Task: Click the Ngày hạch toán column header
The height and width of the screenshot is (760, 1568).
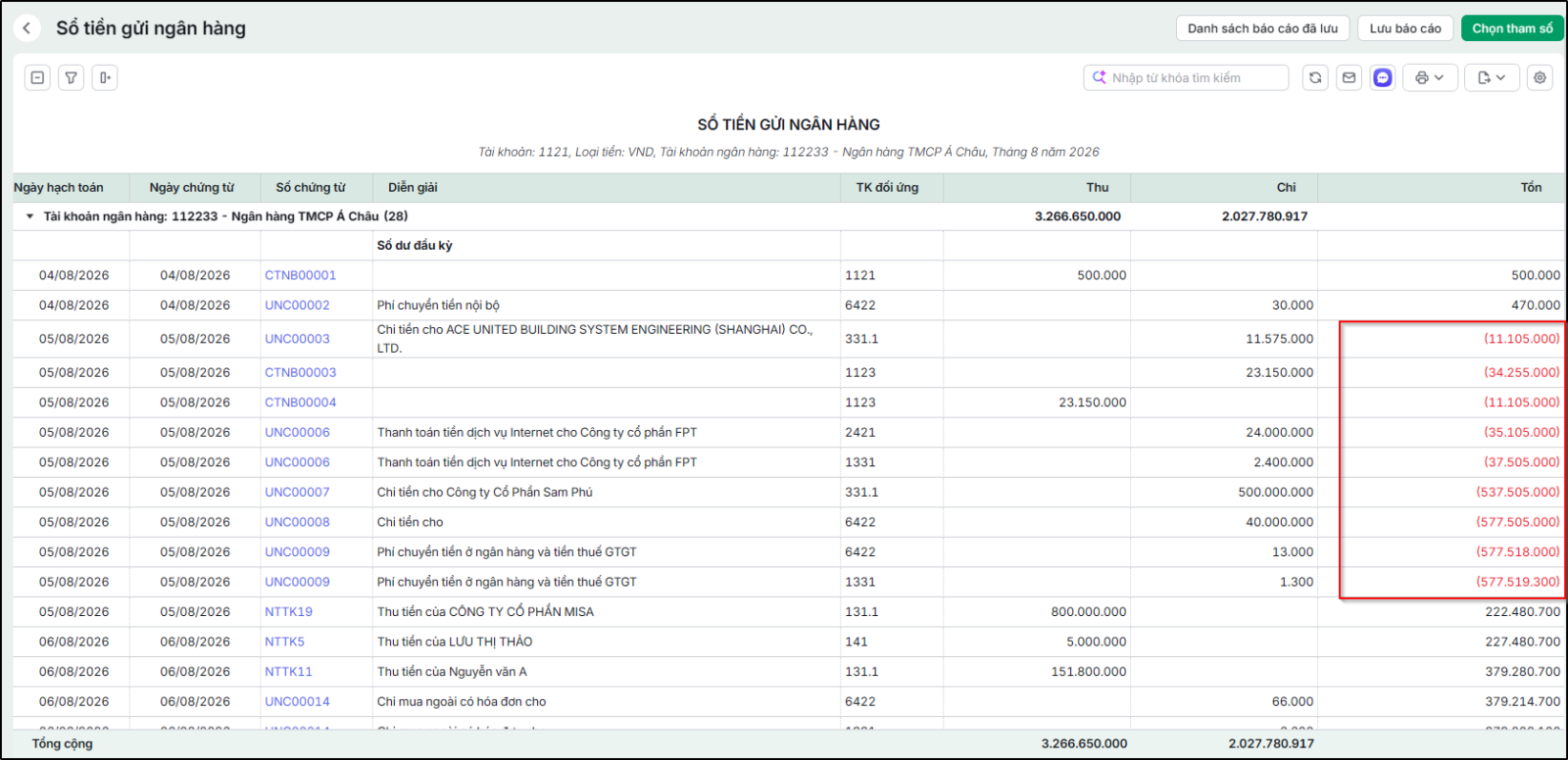Action: [x=59, y=187]
